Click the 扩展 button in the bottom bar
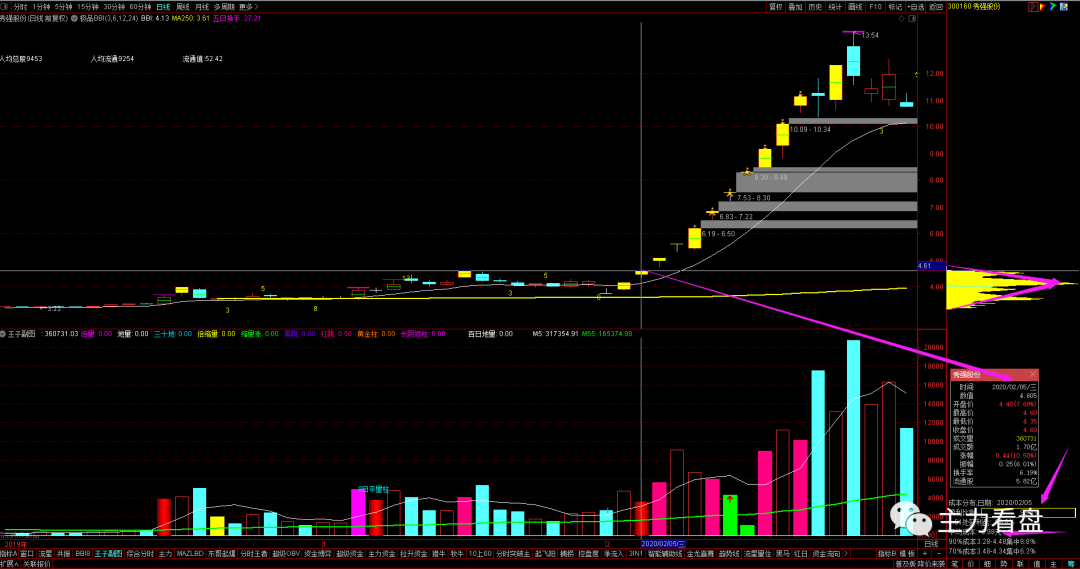 click(x=10, y=564)
